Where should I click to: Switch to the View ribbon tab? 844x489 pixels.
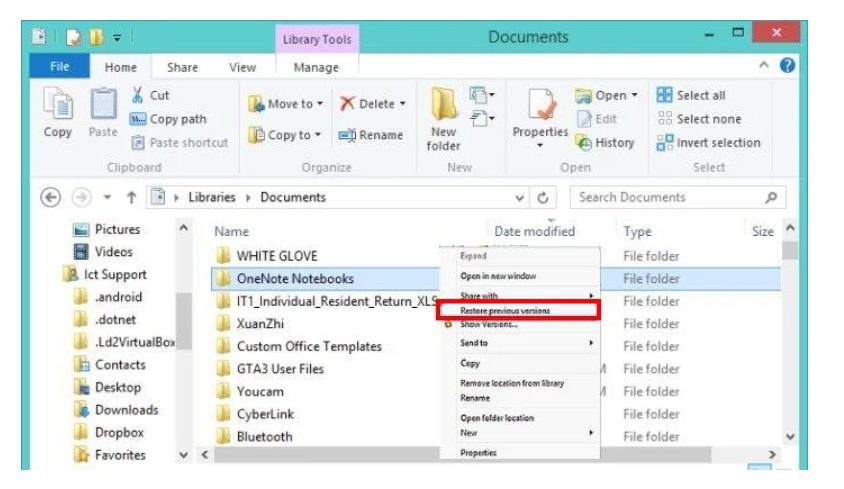(x=242, y=67)
